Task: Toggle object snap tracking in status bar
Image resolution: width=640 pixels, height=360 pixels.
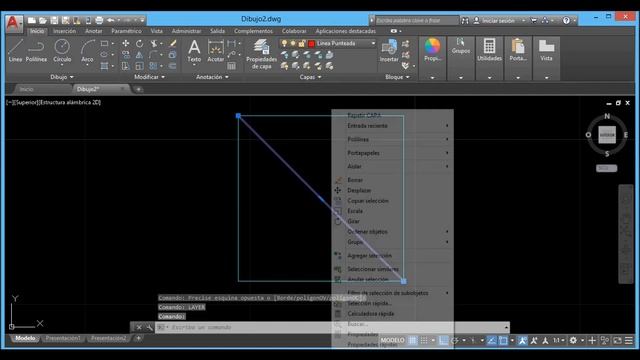Action: click(492, 340)
